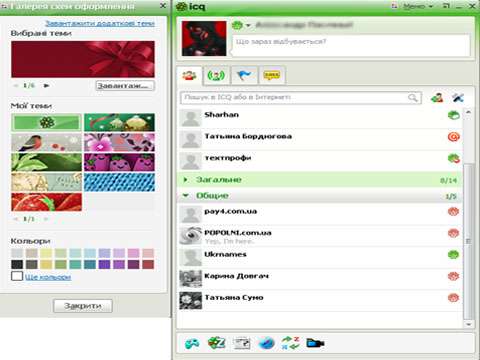Switch to the contacts list tab
480x360 pixels.
(189, 76)
